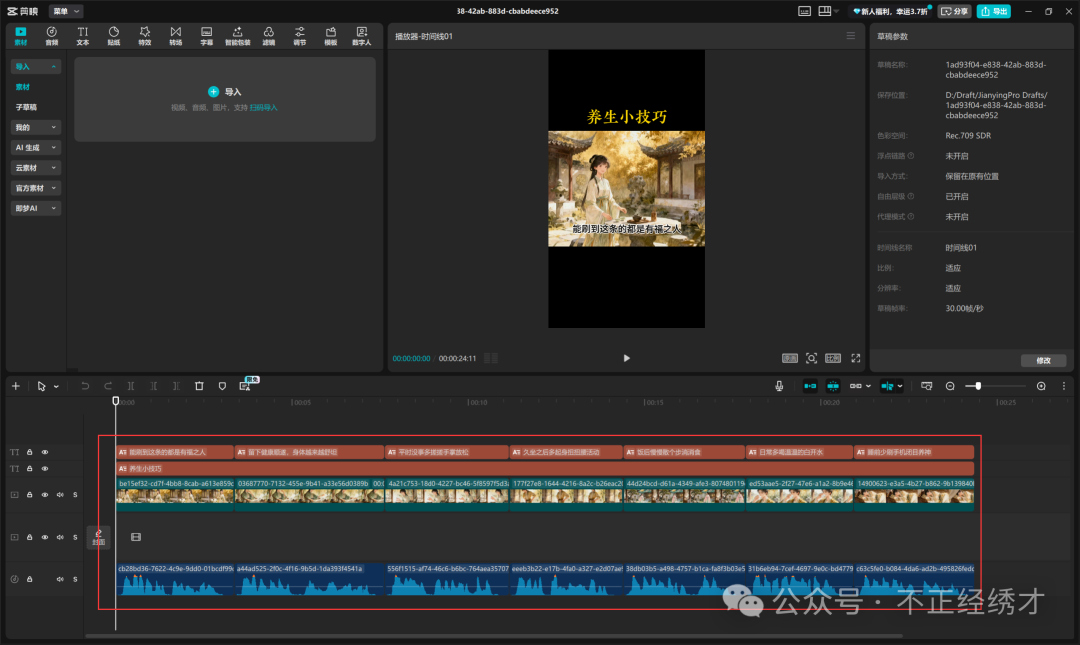Click the add track plus icon
Viewport: 1080px width, 645px height.
16,386
